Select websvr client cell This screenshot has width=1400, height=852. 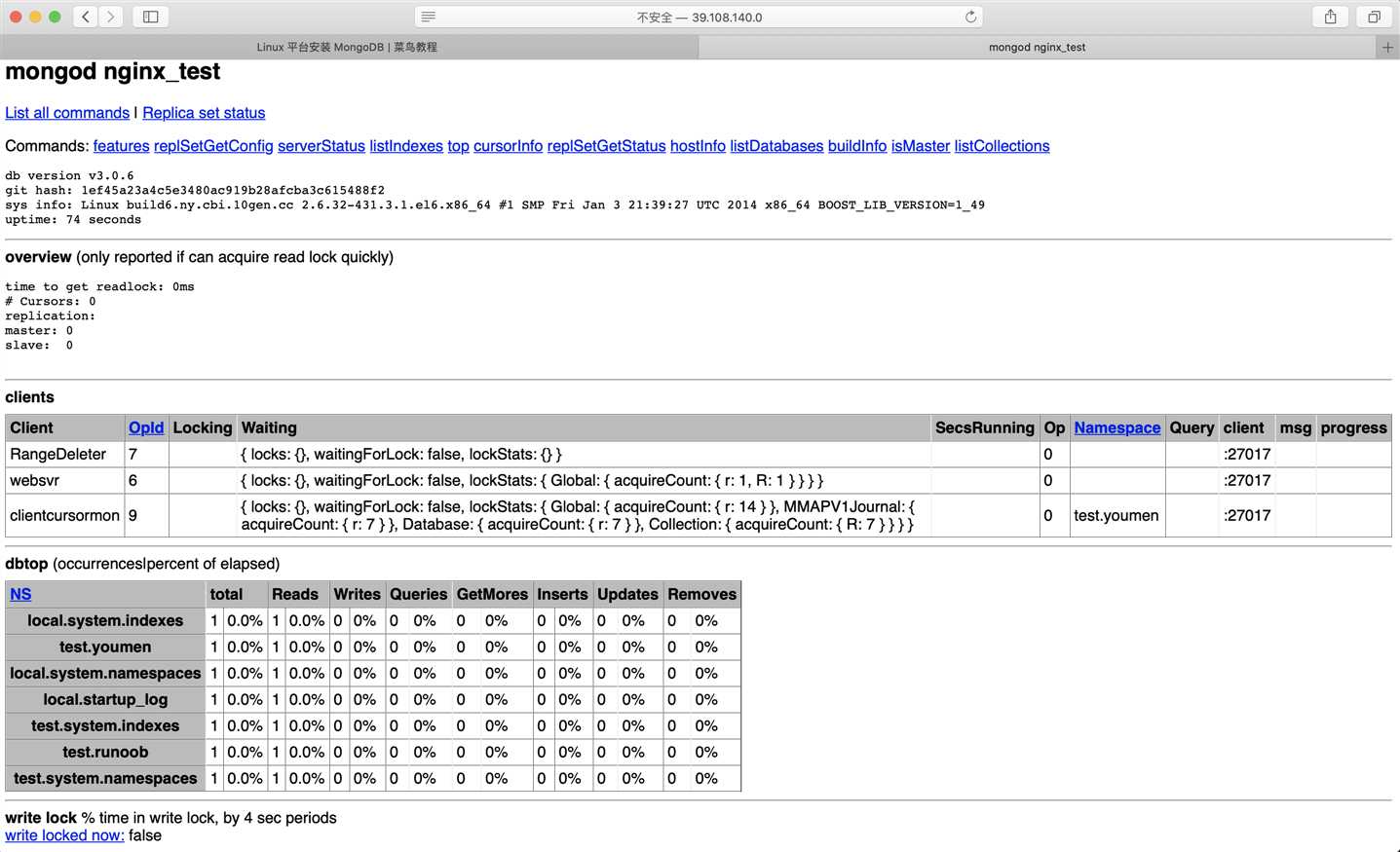pyautogui.click(x=64, y=480)
